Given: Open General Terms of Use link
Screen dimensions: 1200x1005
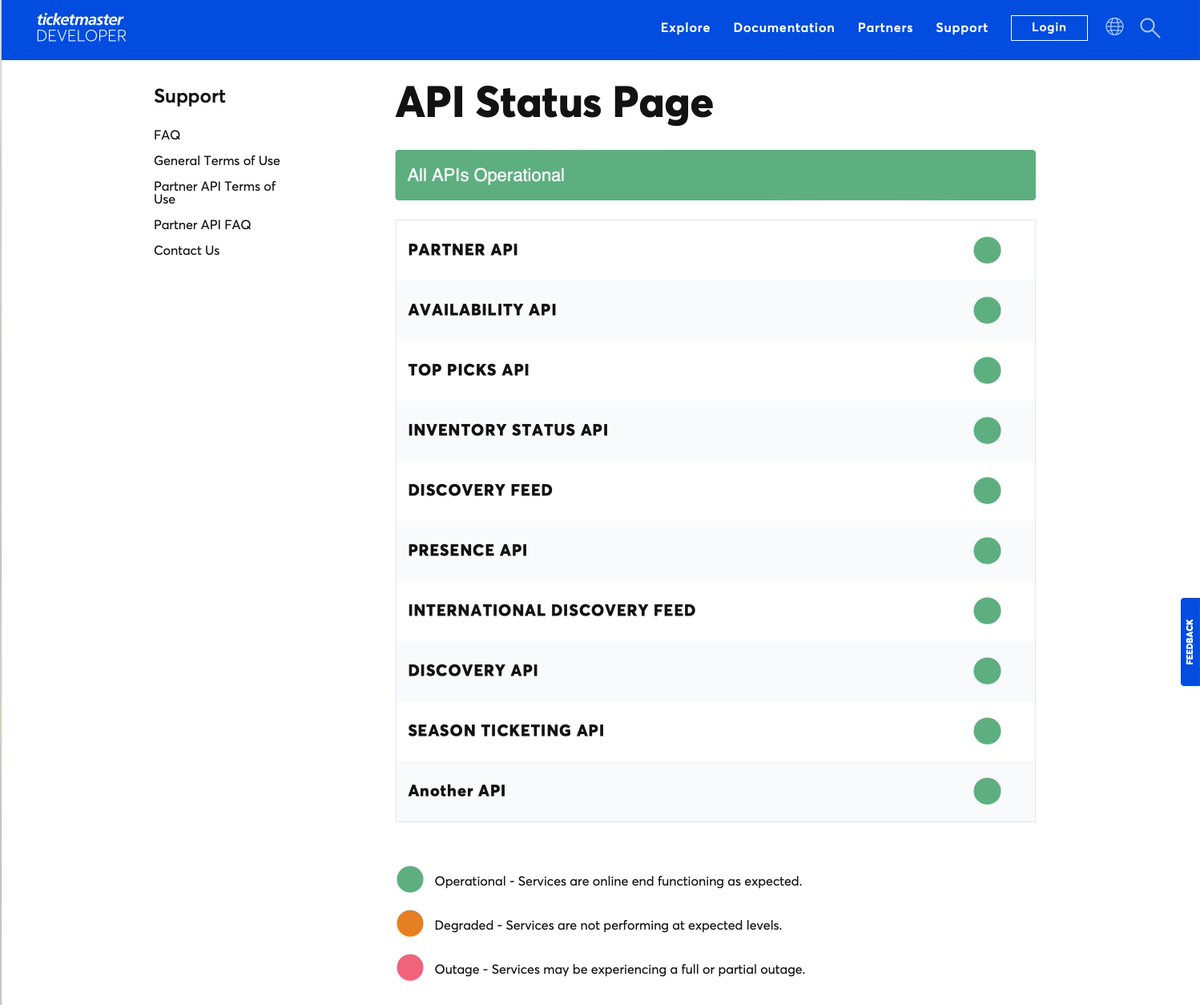Looking at the screenshot, I should (217, 160).
